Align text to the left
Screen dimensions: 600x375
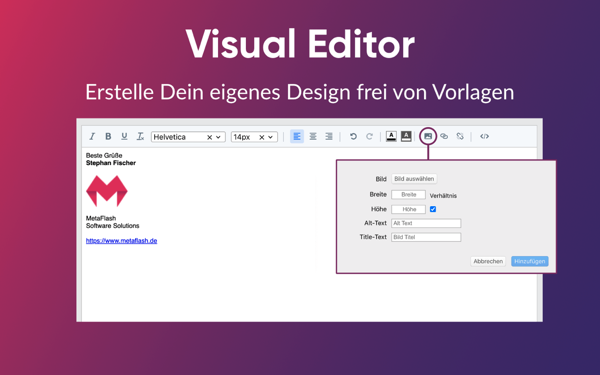click(297, 137)
